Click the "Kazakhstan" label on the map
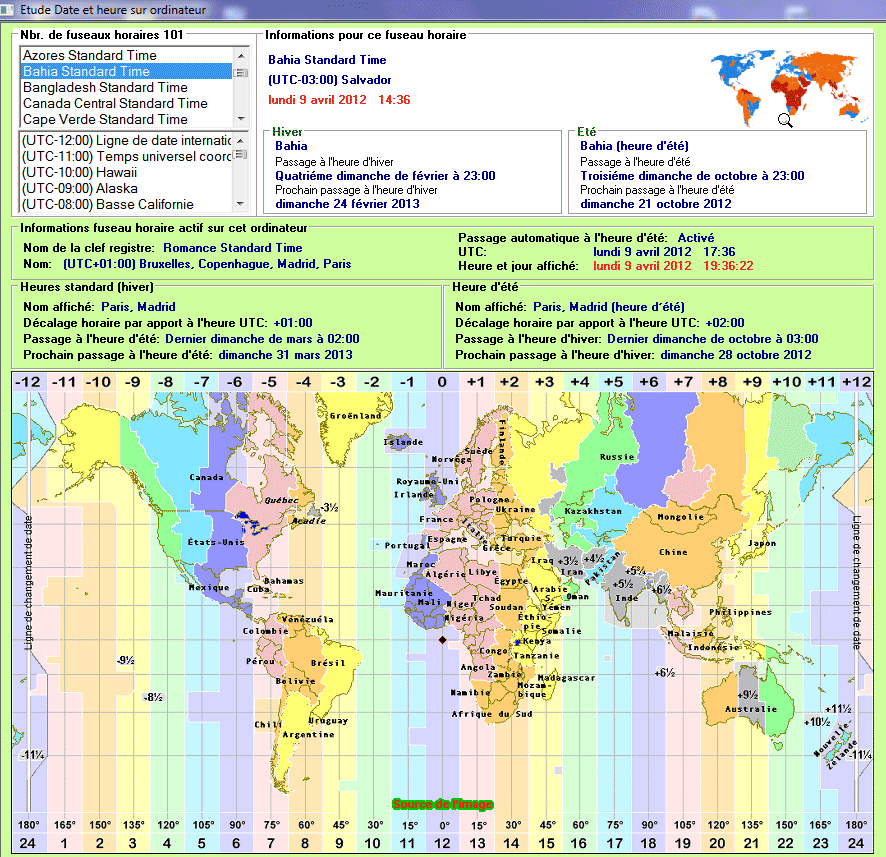This screenshot has width=886, height=857. pyautogui.click(x=593, y=511)
